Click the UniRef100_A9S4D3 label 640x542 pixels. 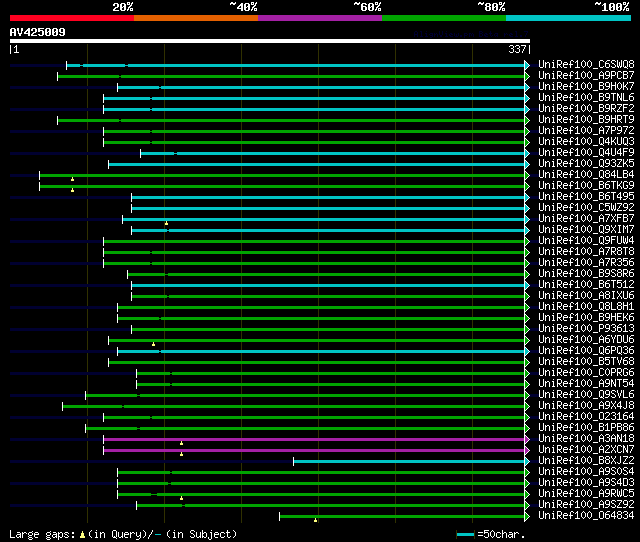point(586,483)
